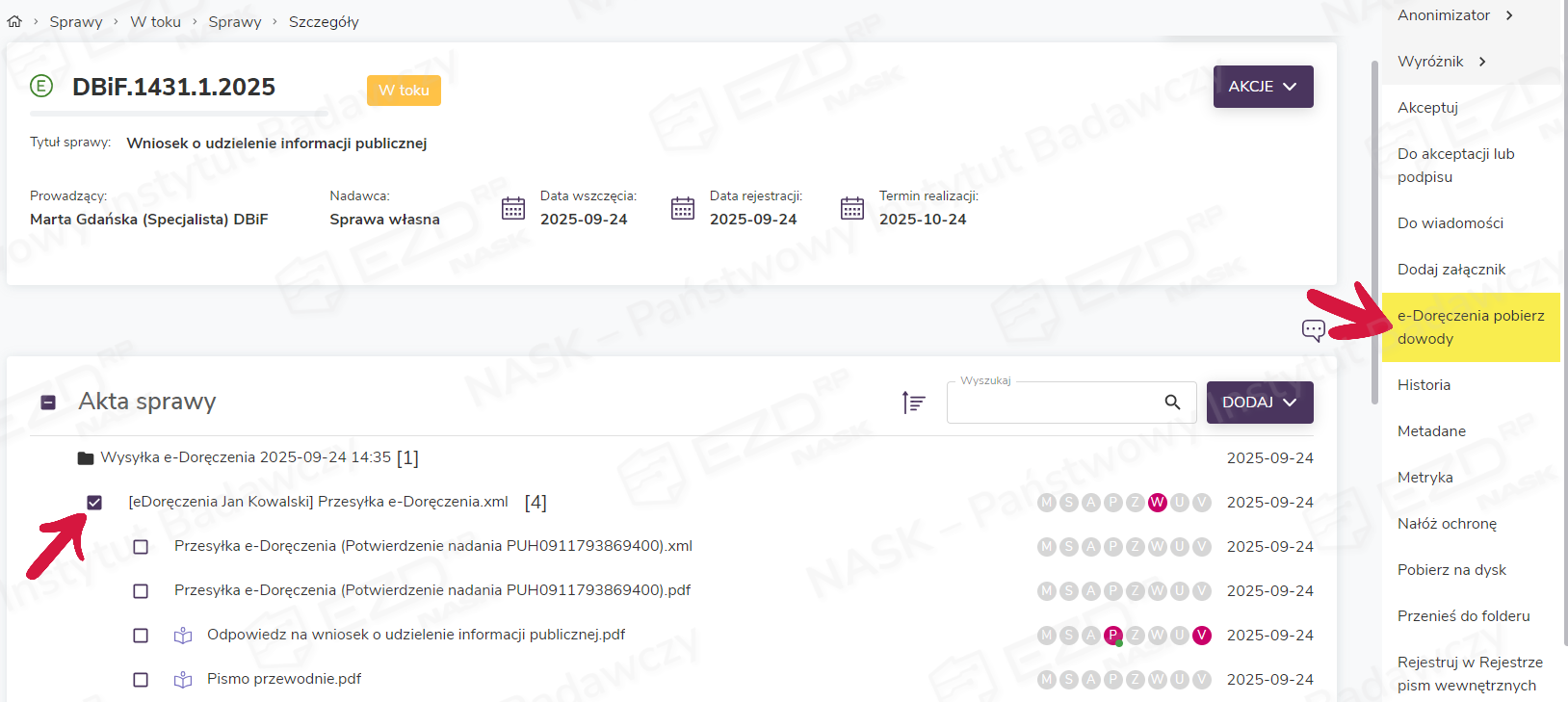Click the green E case type icon
The height and width of the screenshot is (702, 1568).
tap(41, 87)
